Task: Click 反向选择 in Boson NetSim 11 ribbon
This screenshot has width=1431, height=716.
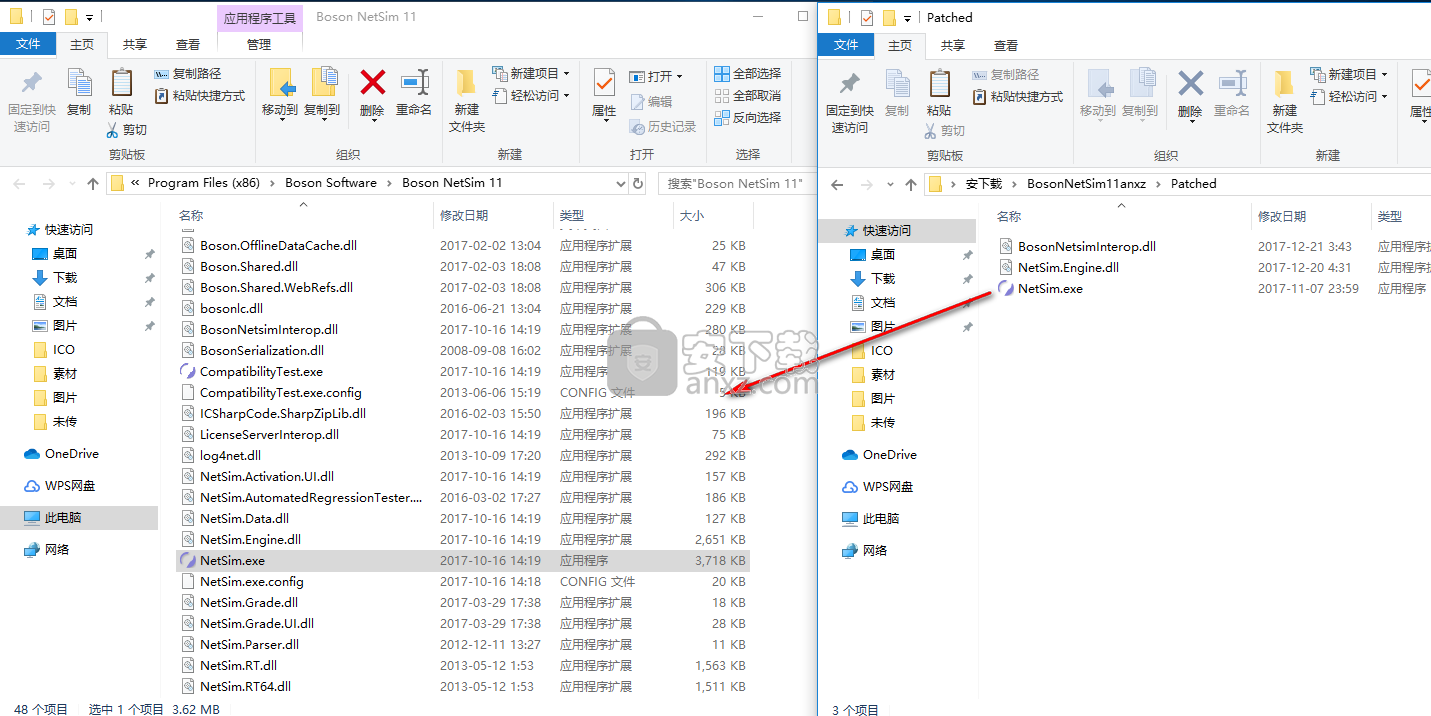Action: [747, 118]
